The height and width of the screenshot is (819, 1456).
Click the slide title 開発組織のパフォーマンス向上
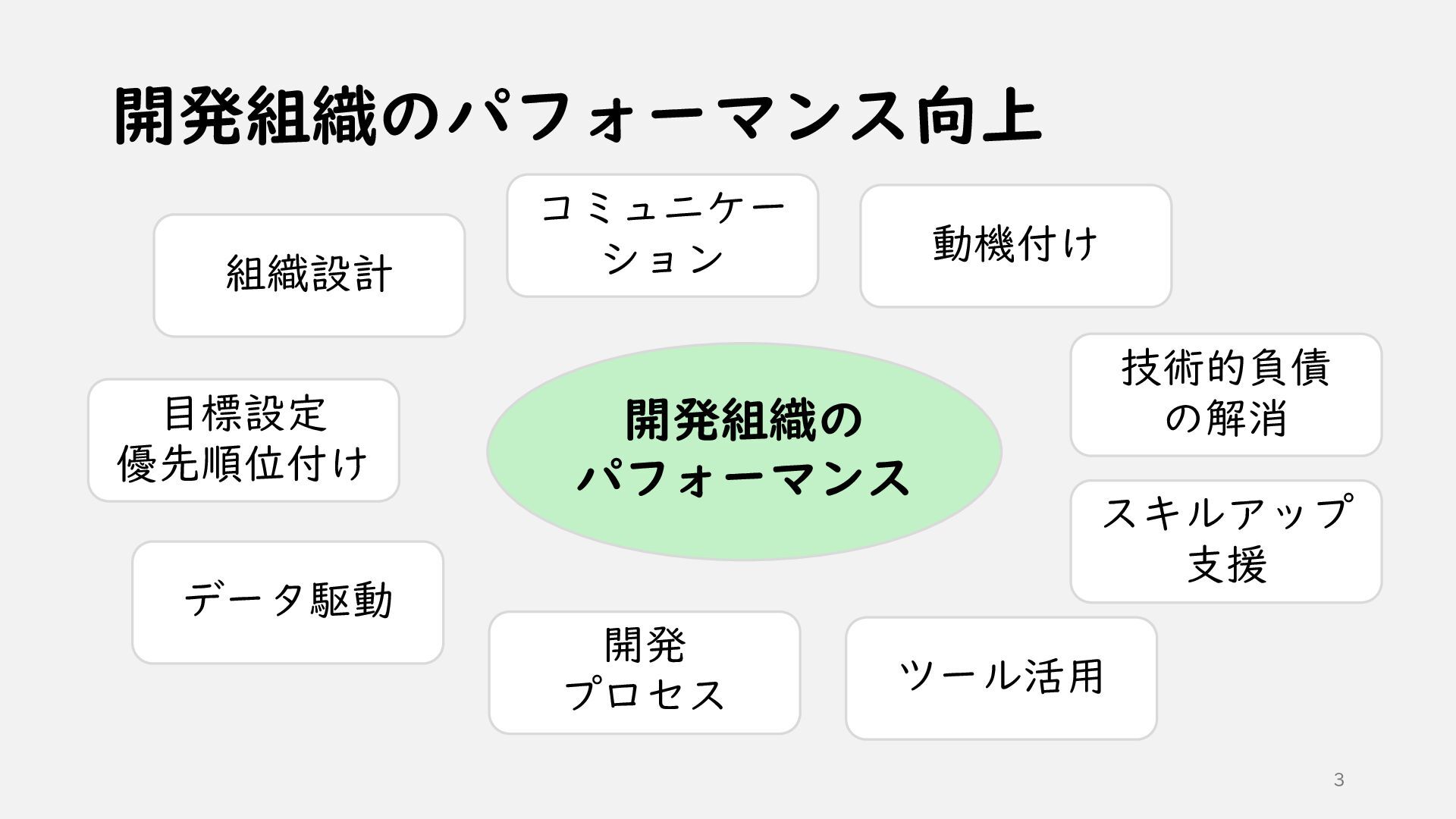click(x=578, y=116)
